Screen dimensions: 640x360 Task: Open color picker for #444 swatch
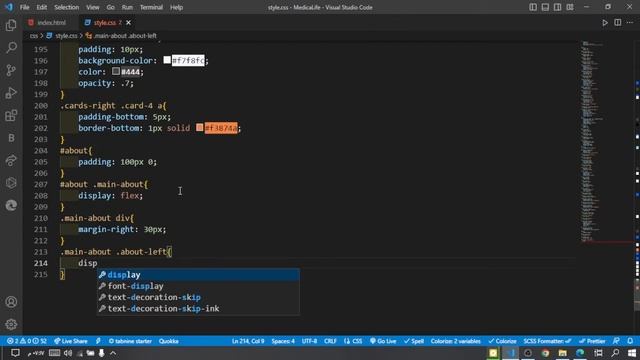coord(116,71)
